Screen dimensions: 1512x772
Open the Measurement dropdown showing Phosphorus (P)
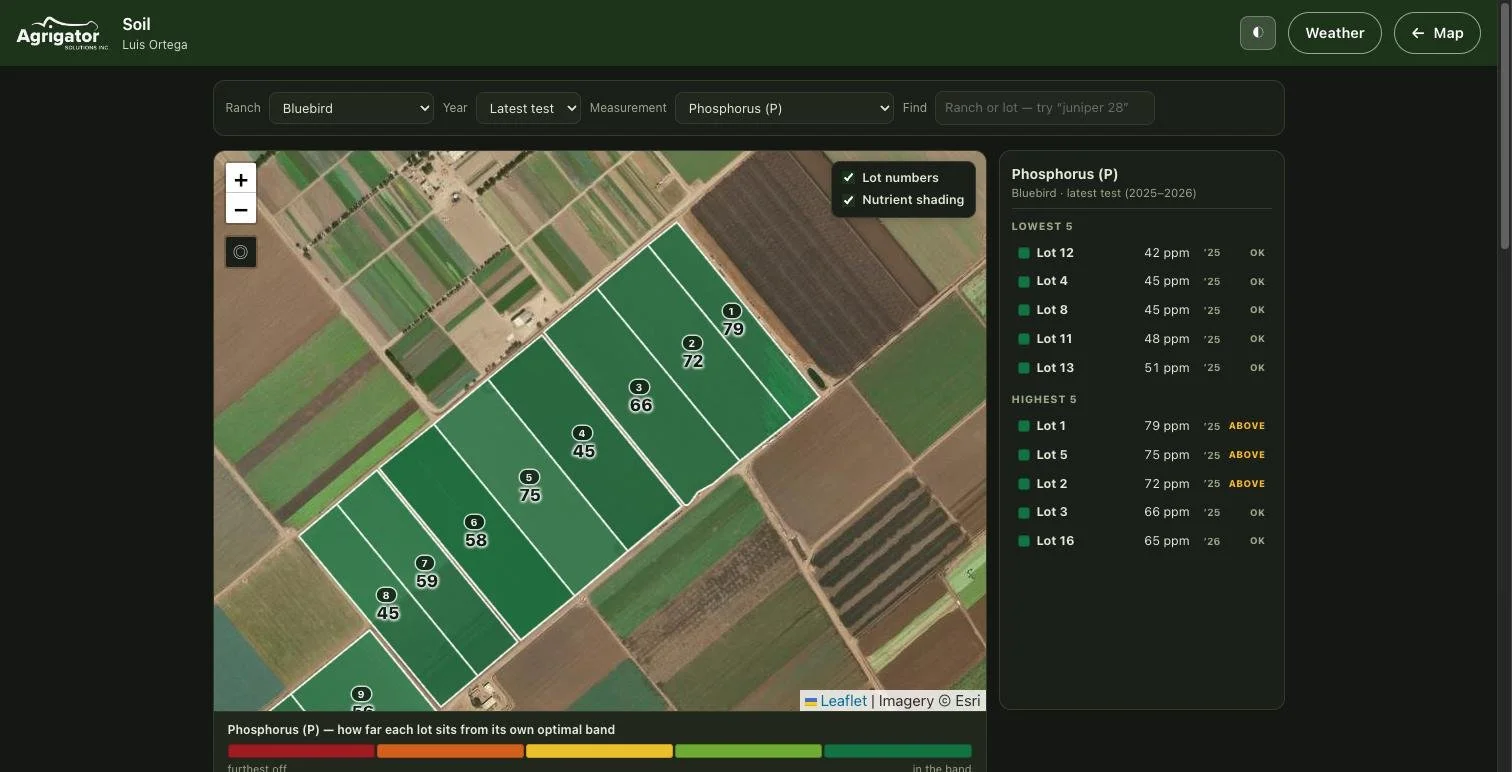point(784,108)
